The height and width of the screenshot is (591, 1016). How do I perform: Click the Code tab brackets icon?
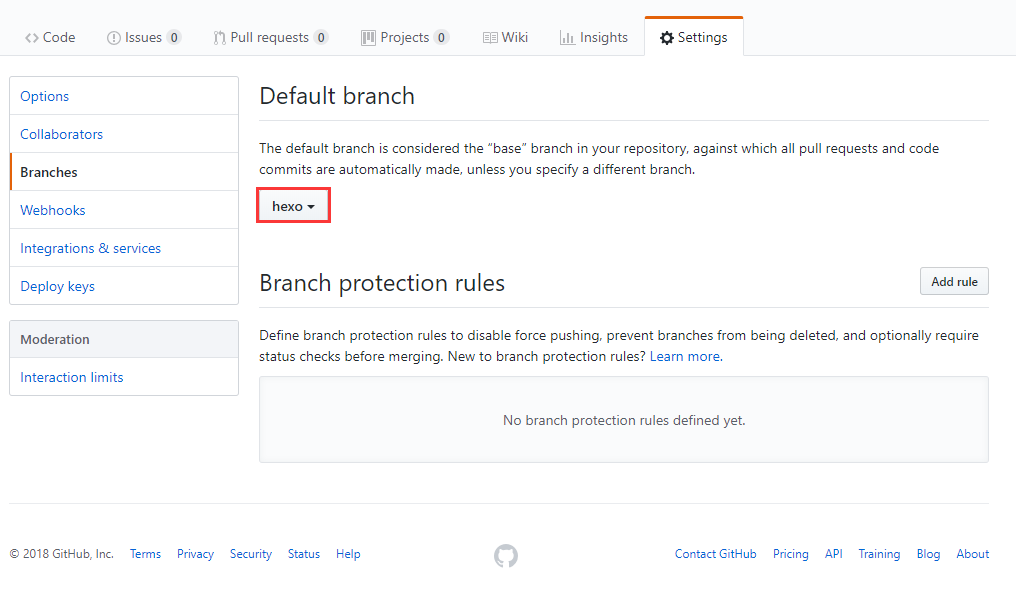click(x=32, y=38)
